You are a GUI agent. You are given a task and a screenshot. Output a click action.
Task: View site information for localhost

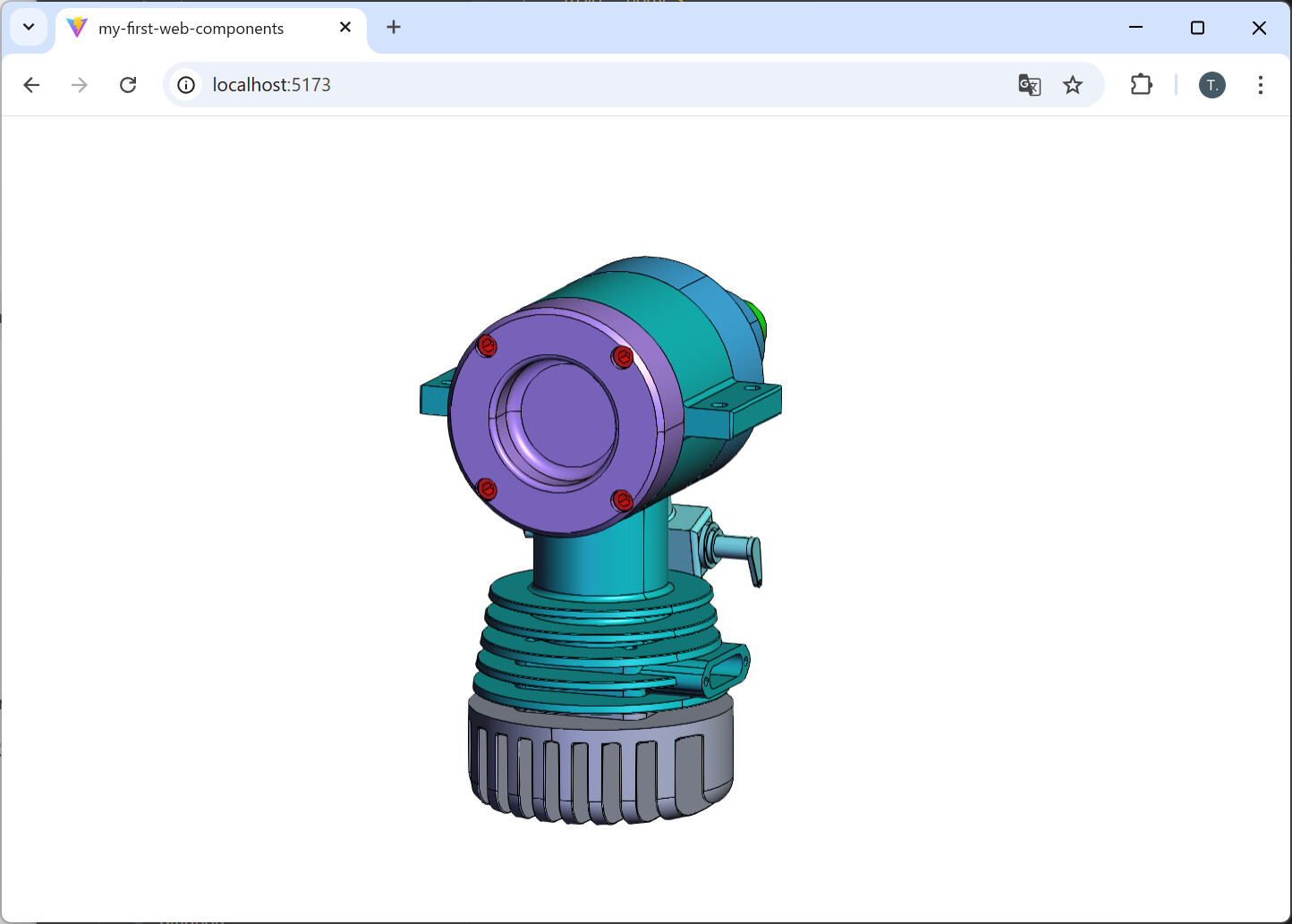[x=186, y=85]
